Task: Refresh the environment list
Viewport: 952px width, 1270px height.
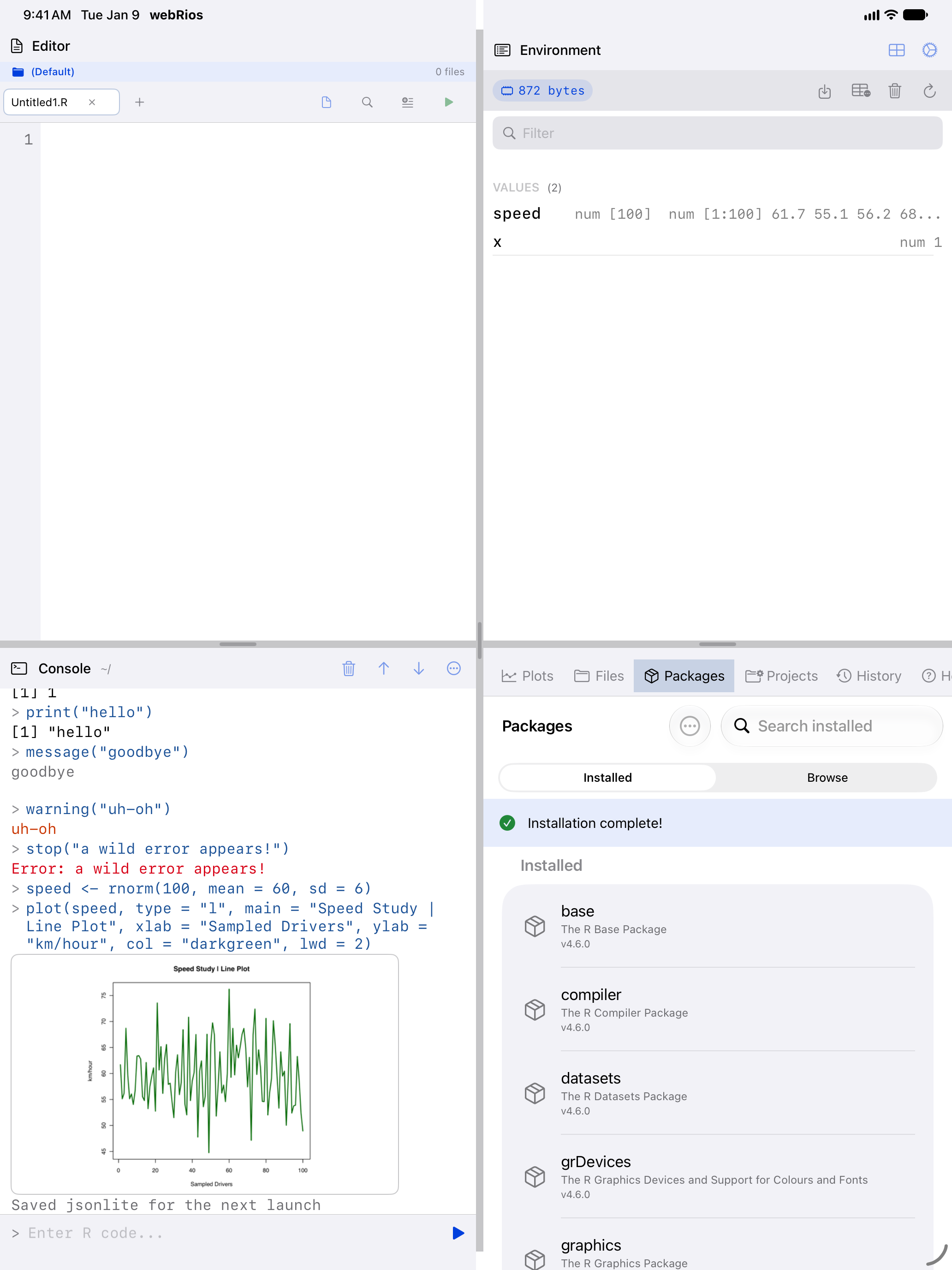Action: tap(929, 91)
